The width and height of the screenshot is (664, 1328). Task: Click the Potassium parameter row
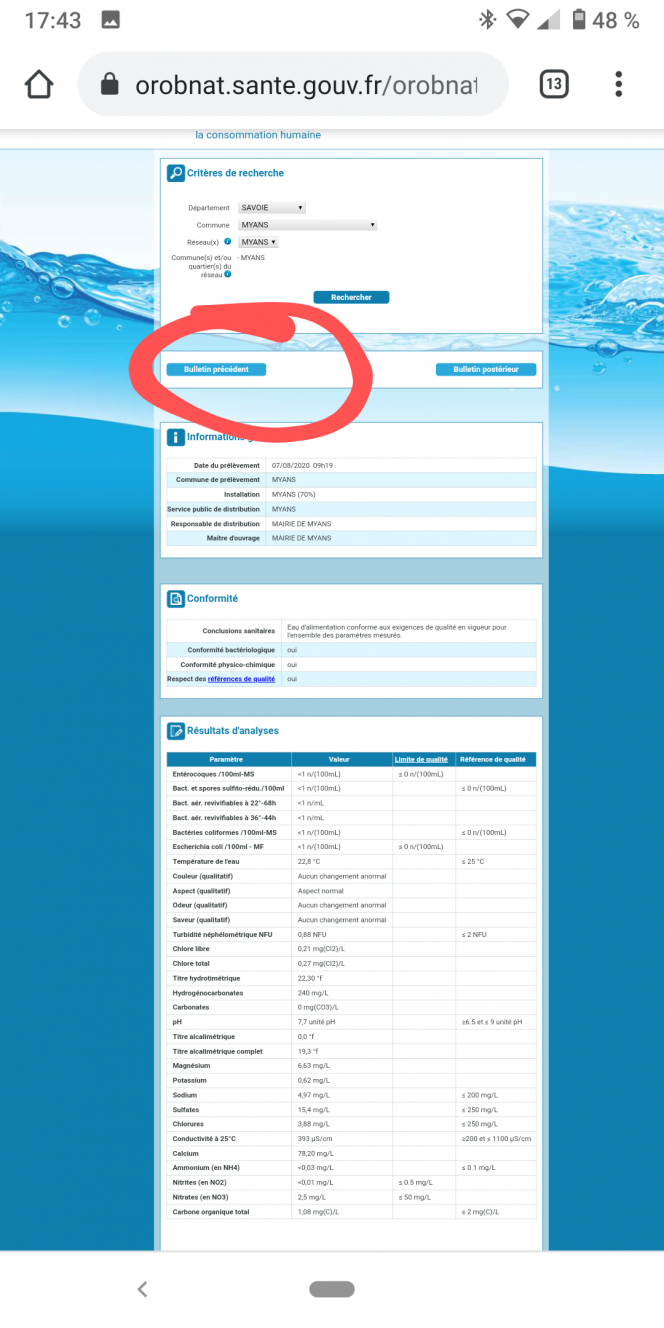352,1081
